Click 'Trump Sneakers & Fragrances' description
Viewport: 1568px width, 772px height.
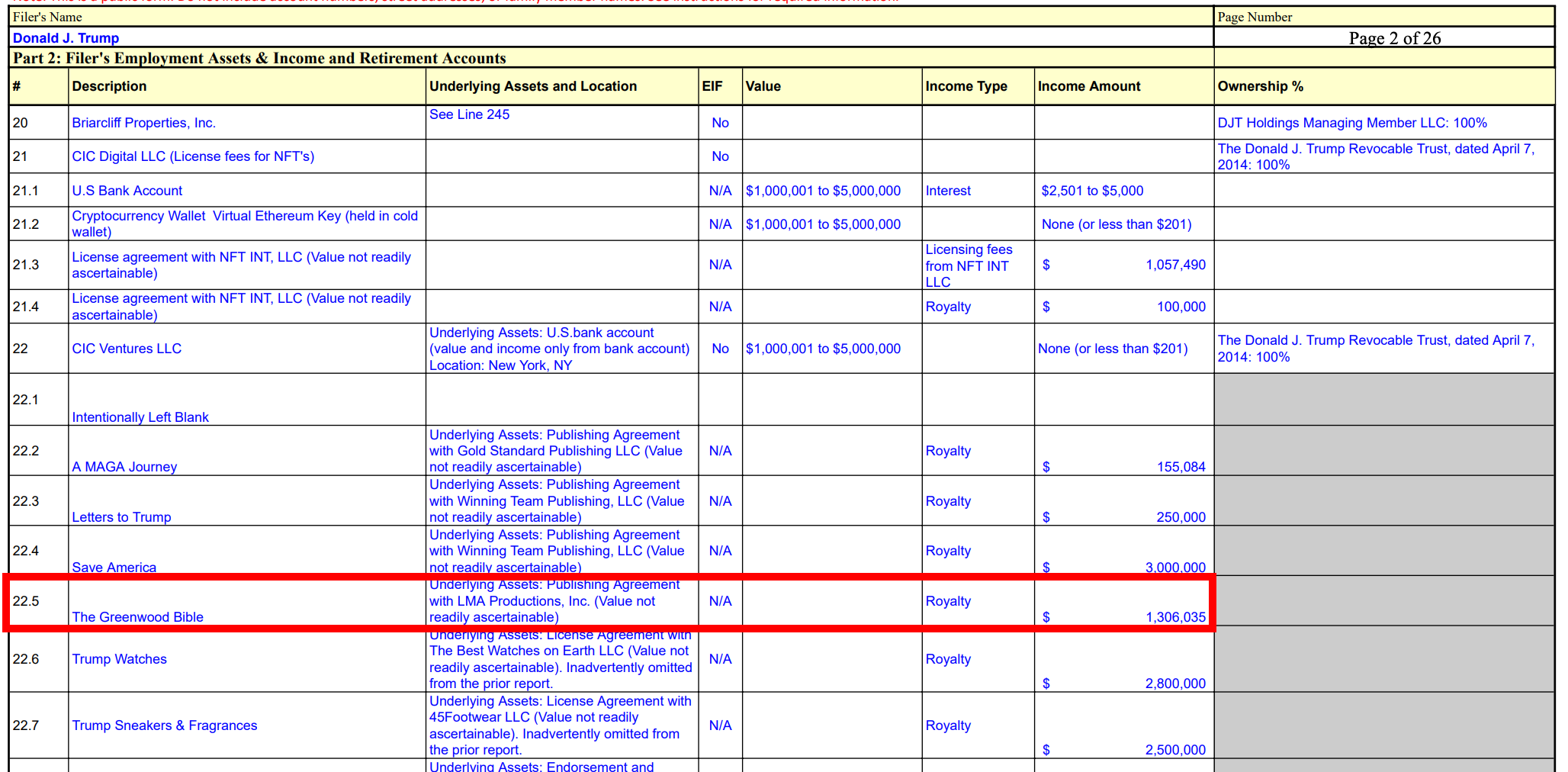[164, 725]
